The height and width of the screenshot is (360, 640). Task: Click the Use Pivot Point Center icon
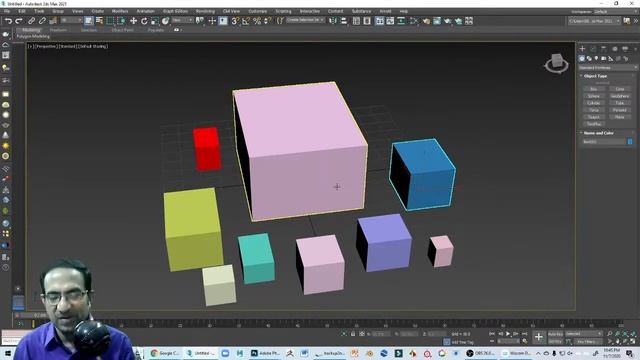click(200, 21)
